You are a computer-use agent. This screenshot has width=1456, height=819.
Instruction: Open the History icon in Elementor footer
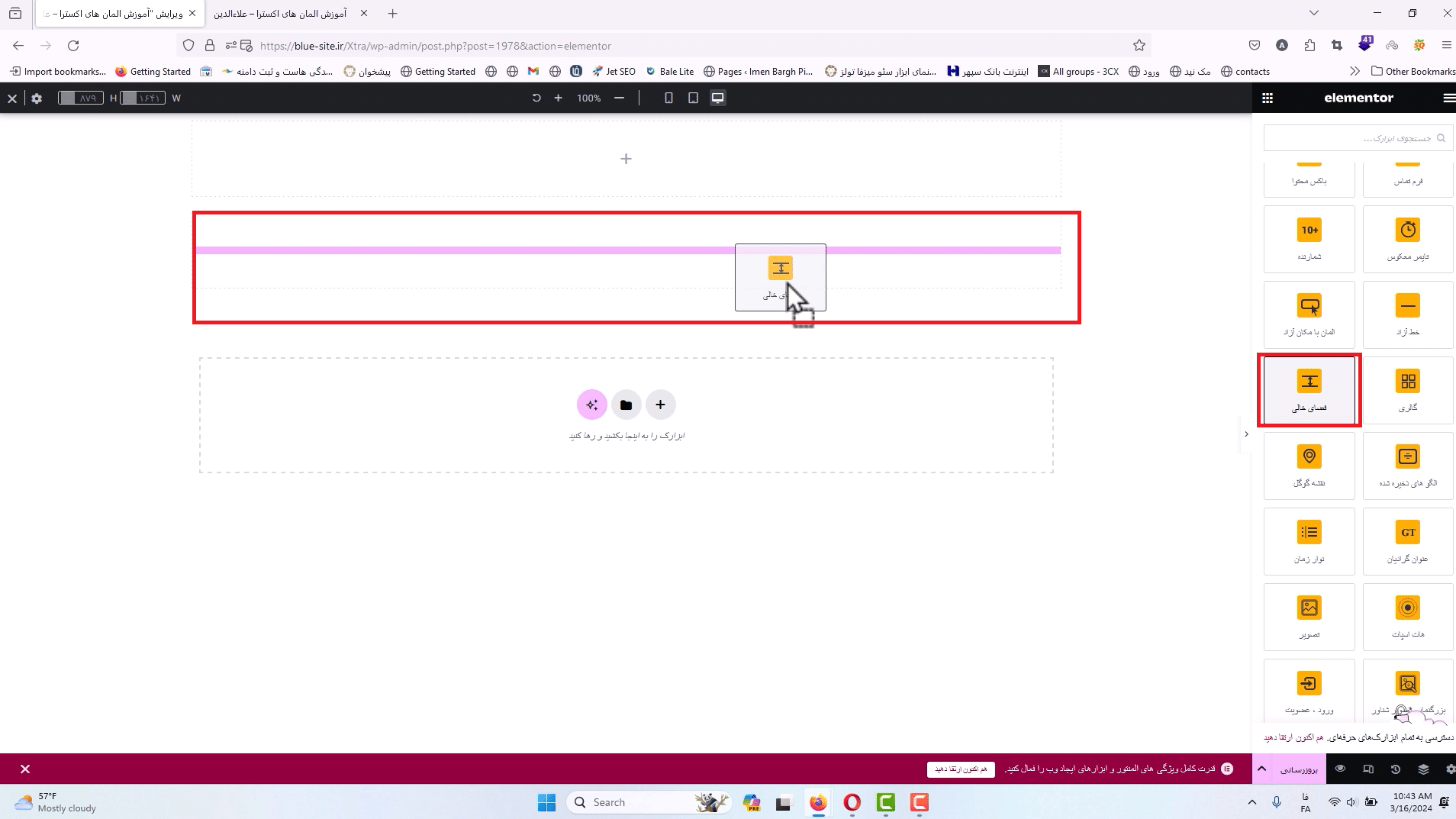[1396, 769]
